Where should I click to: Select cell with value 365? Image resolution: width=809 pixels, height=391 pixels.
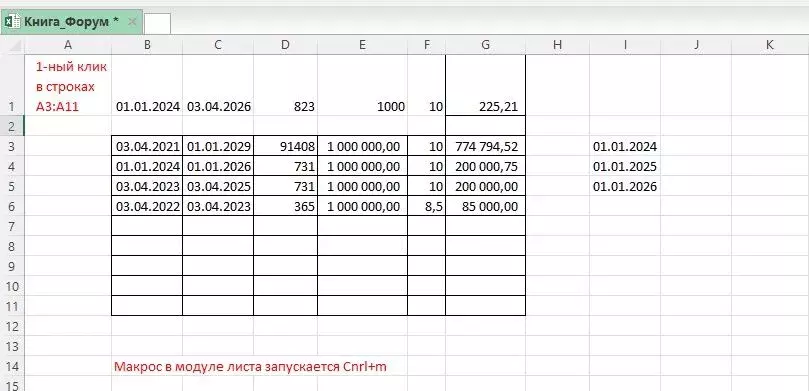pyautogui.click(x=285, y=206)
